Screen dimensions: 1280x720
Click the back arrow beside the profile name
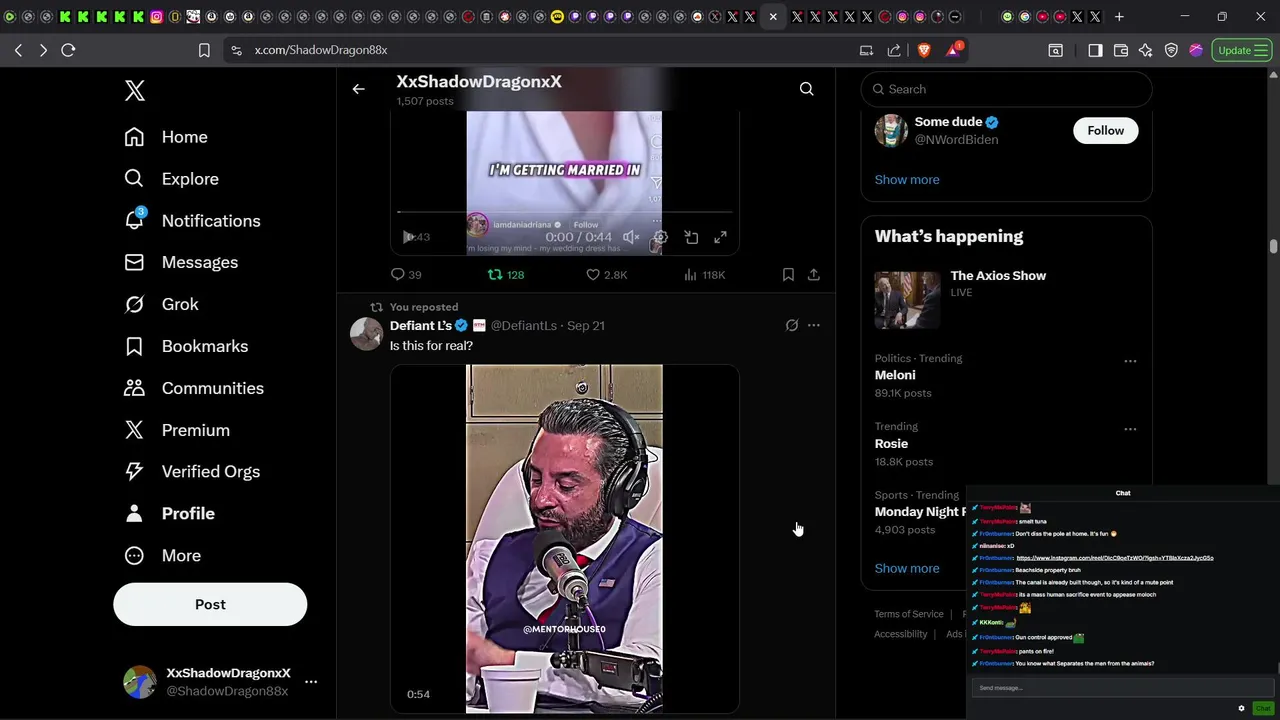tap(358, 89)
